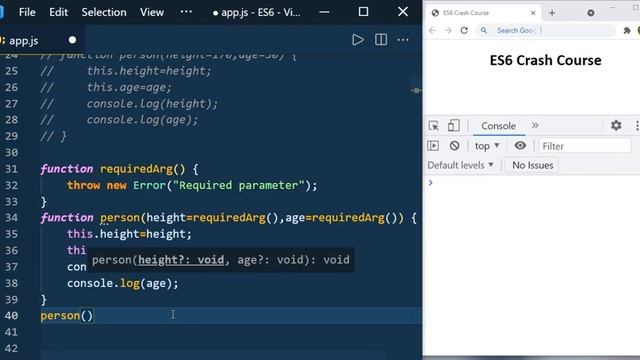Select the ES6 Crash Course browser tab
The image size is (640, 360).
click(x=484, y=13)
